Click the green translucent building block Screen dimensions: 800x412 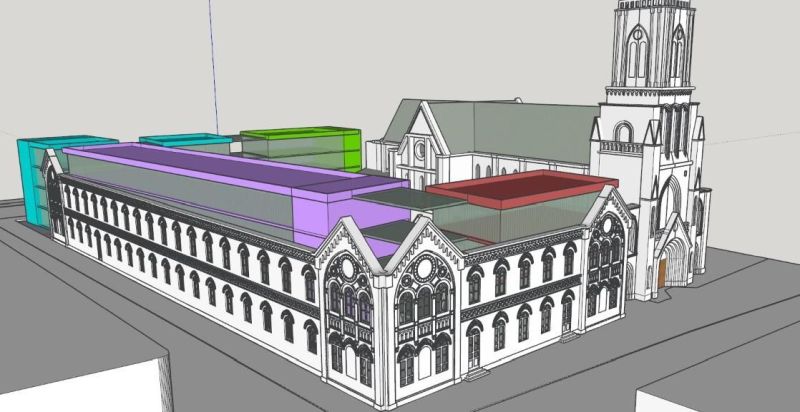point(300,146)
